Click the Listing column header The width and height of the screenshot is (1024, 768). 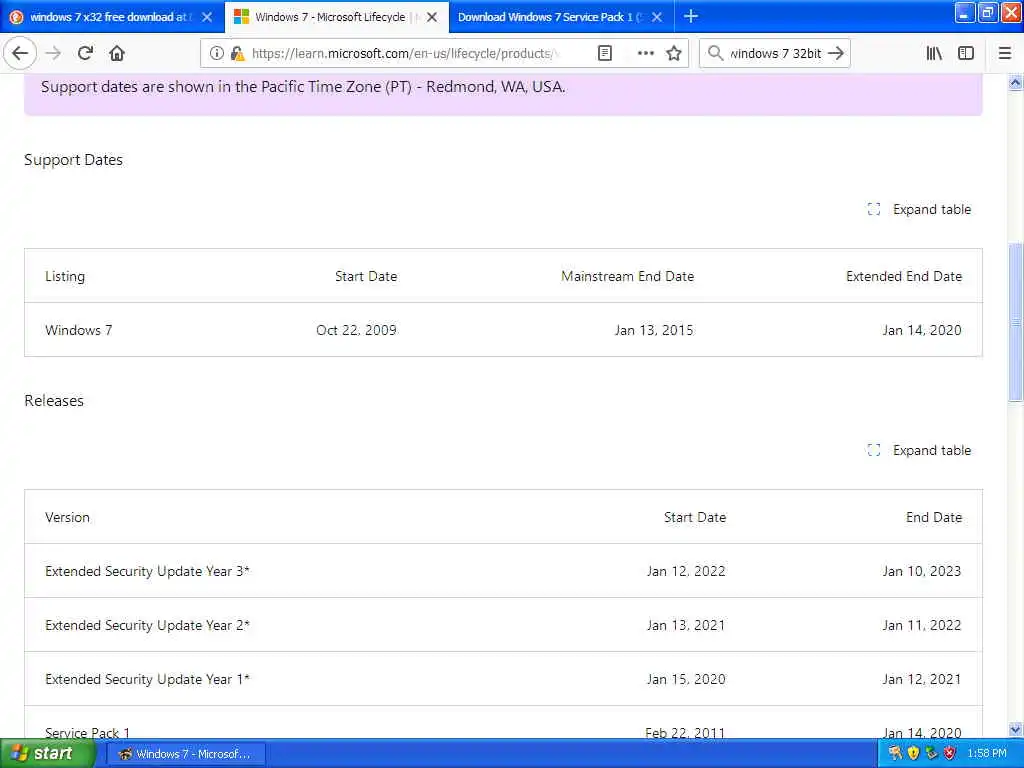pyautogui.click(x=65, y=276)
